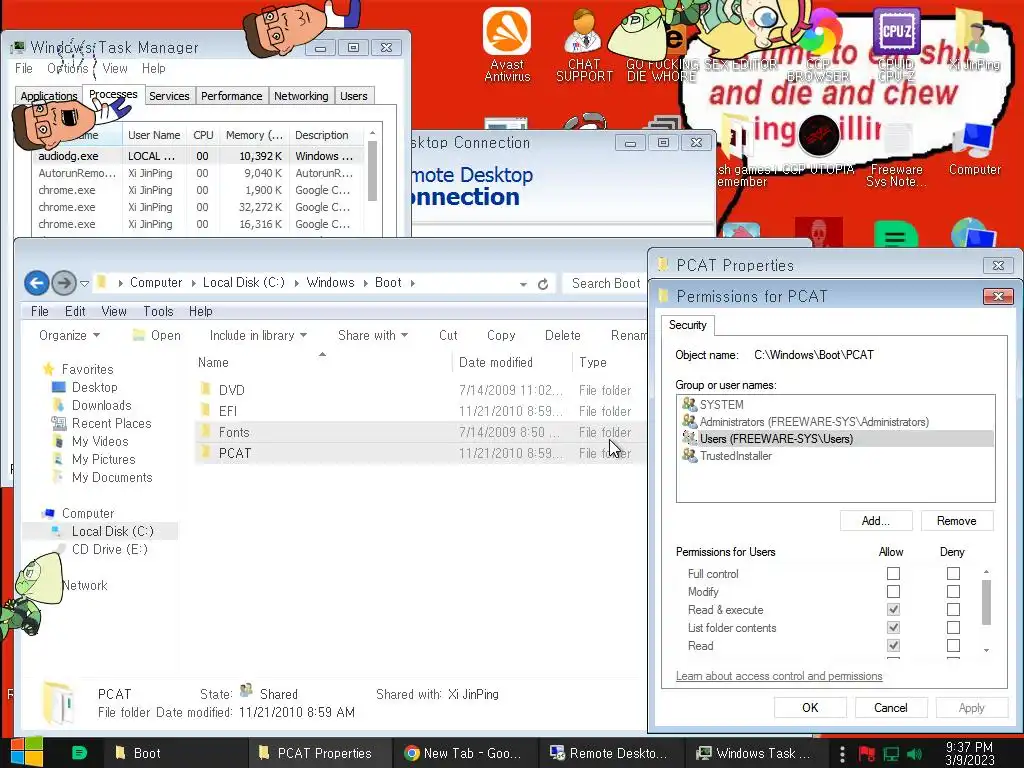
Task: Open the CPUID CPU-Z desktop icon
Action: pos(896,44)
